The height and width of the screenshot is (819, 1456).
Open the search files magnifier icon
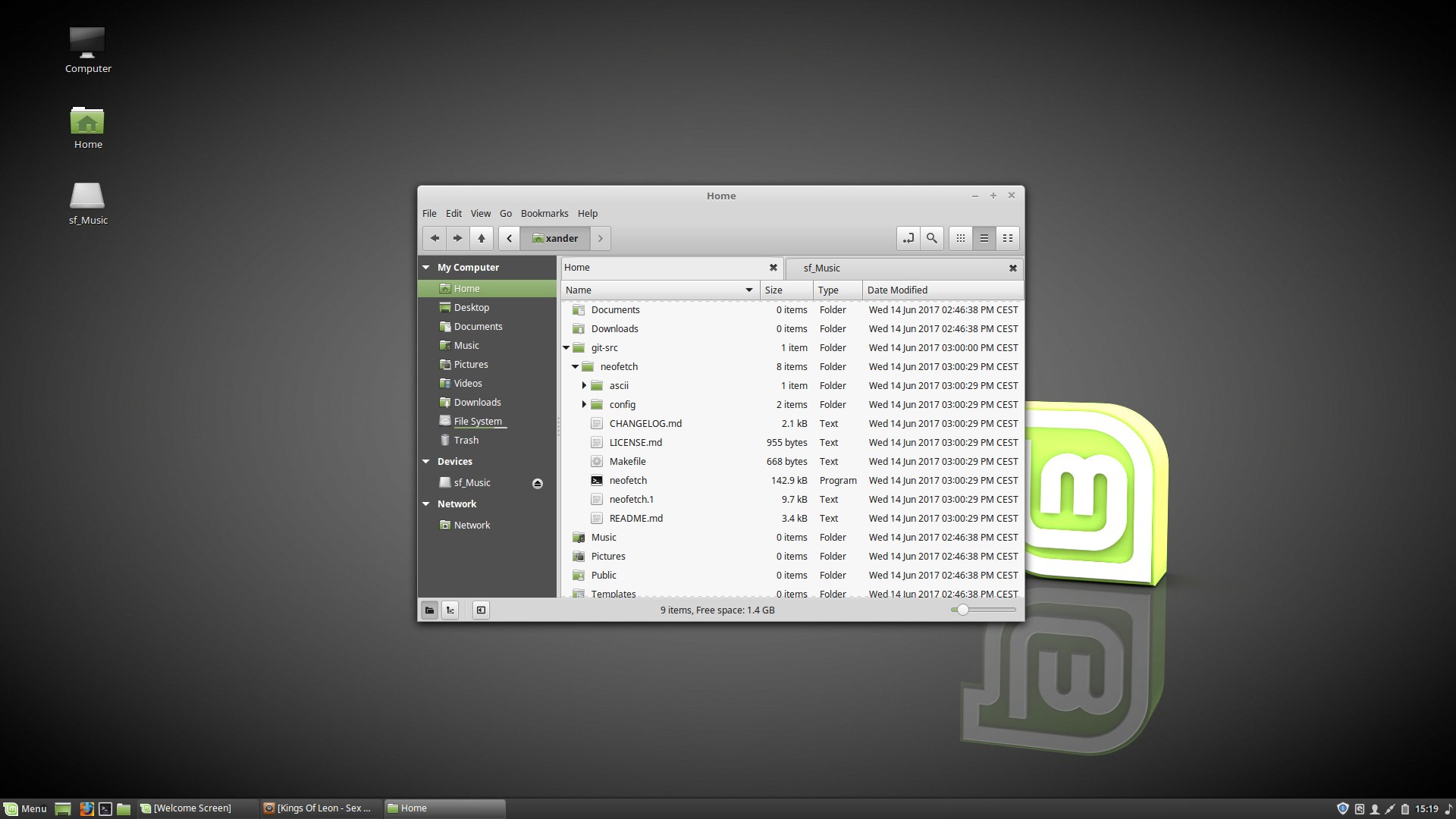[x=932, y=238]
